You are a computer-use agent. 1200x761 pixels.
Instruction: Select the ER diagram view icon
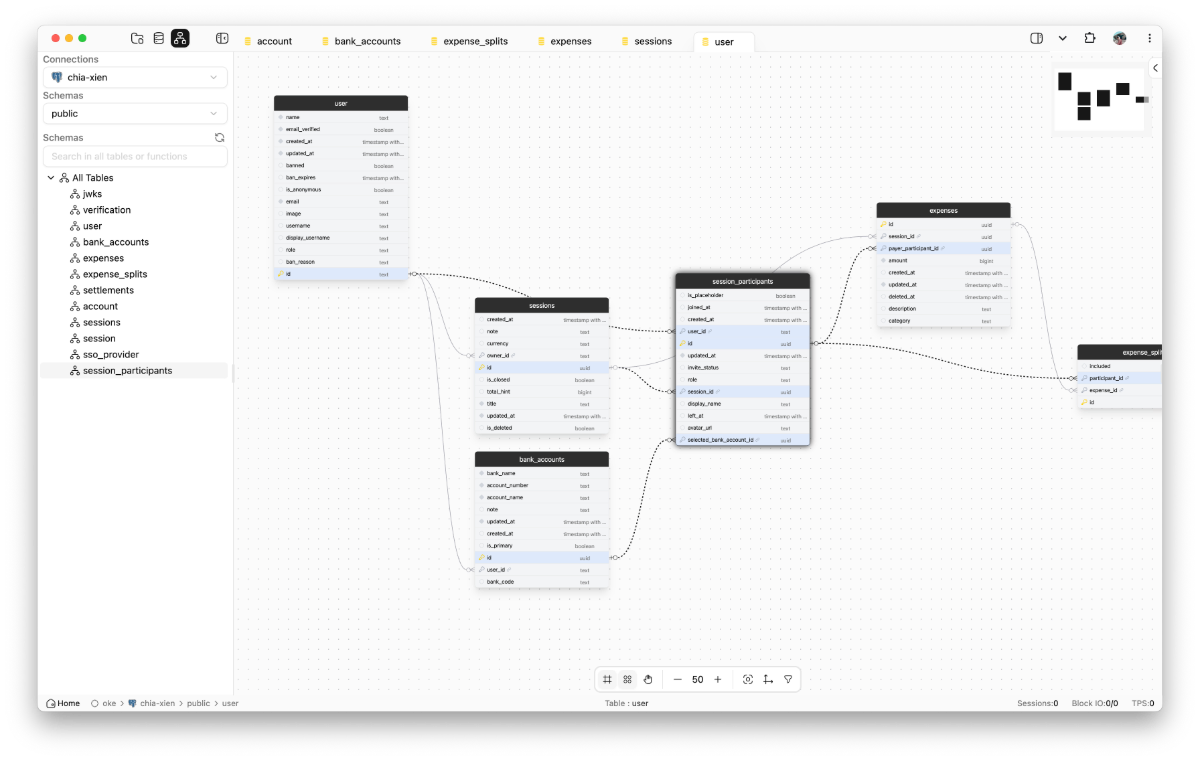point(180,38)
